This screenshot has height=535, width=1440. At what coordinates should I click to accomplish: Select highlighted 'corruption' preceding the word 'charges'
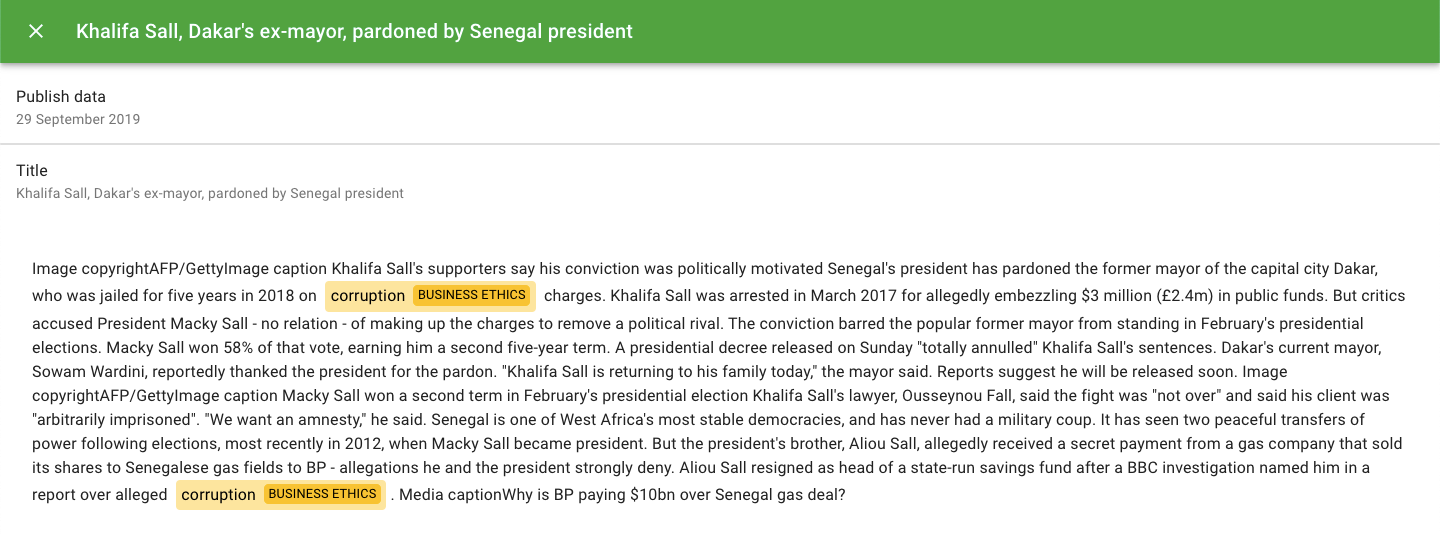[x=368, y=295]
